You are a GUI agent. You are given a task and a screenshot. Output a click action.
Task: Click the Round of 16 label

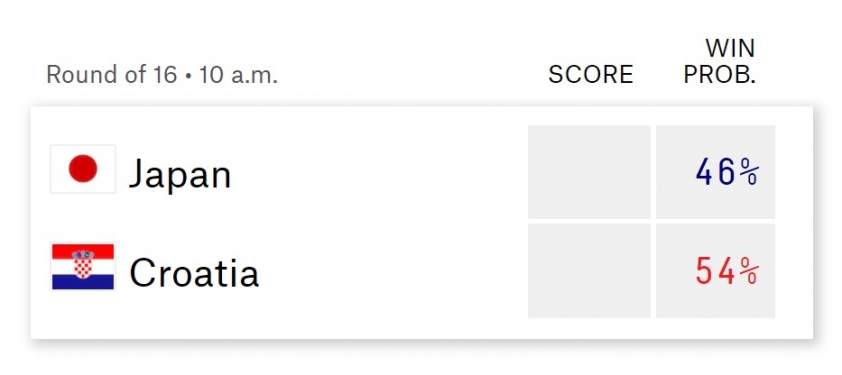point(112,75)
